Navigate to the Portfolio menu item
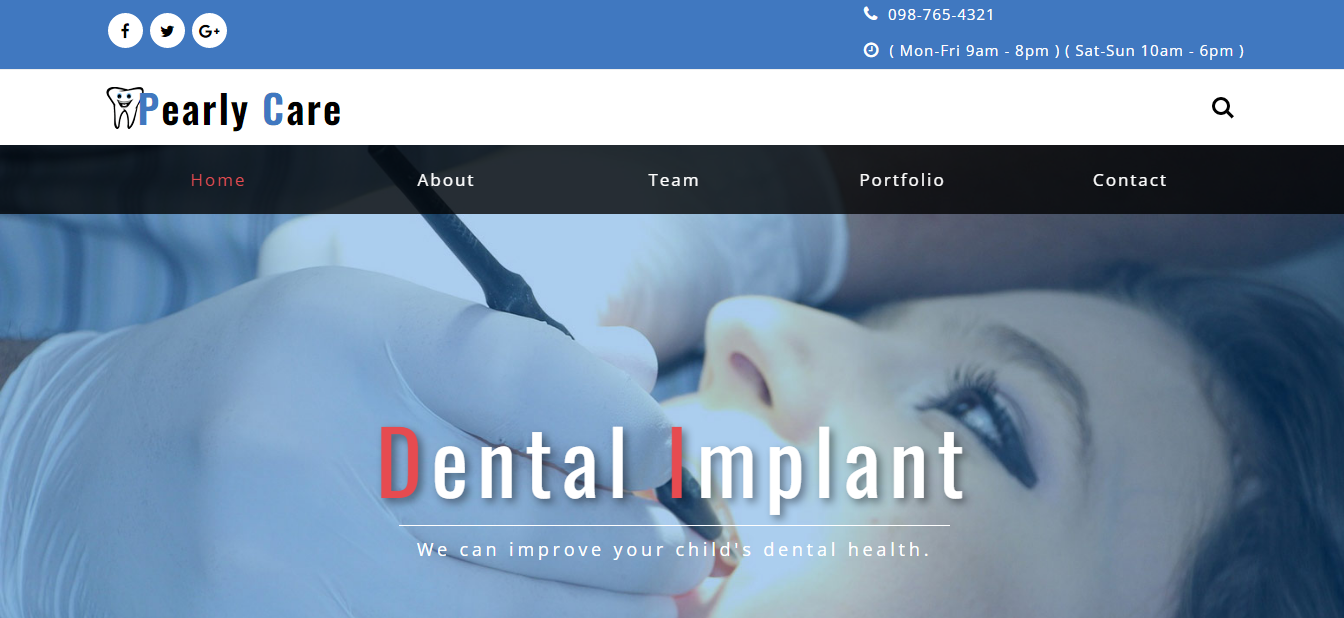Image resolution: width=1344 pixels, height=618 pixels. (902, 180)
